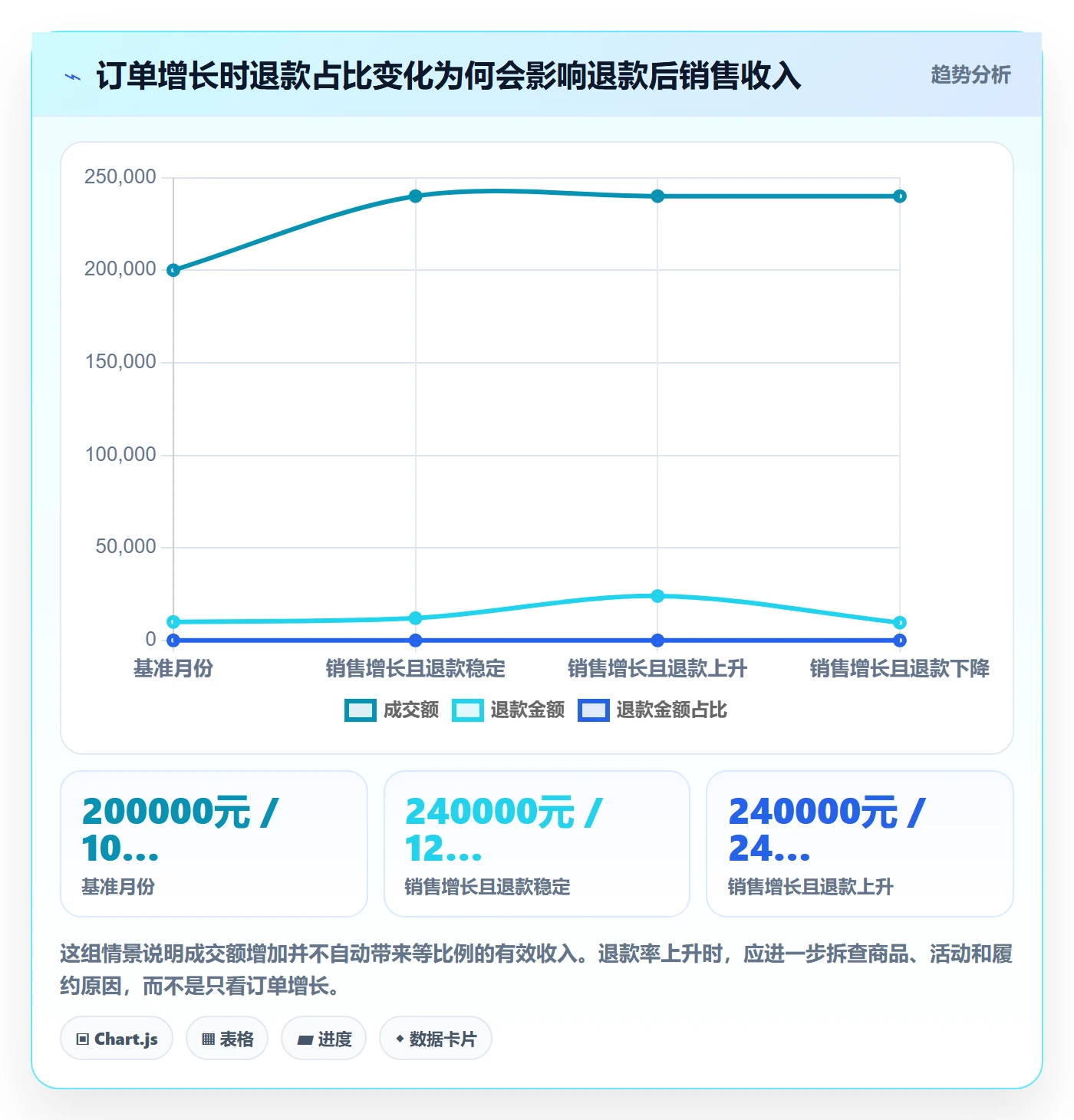Click the 成交额 point at 销售增长且退款稳定
Screen dimensions: 1074x1120
(x=416, y=196)
